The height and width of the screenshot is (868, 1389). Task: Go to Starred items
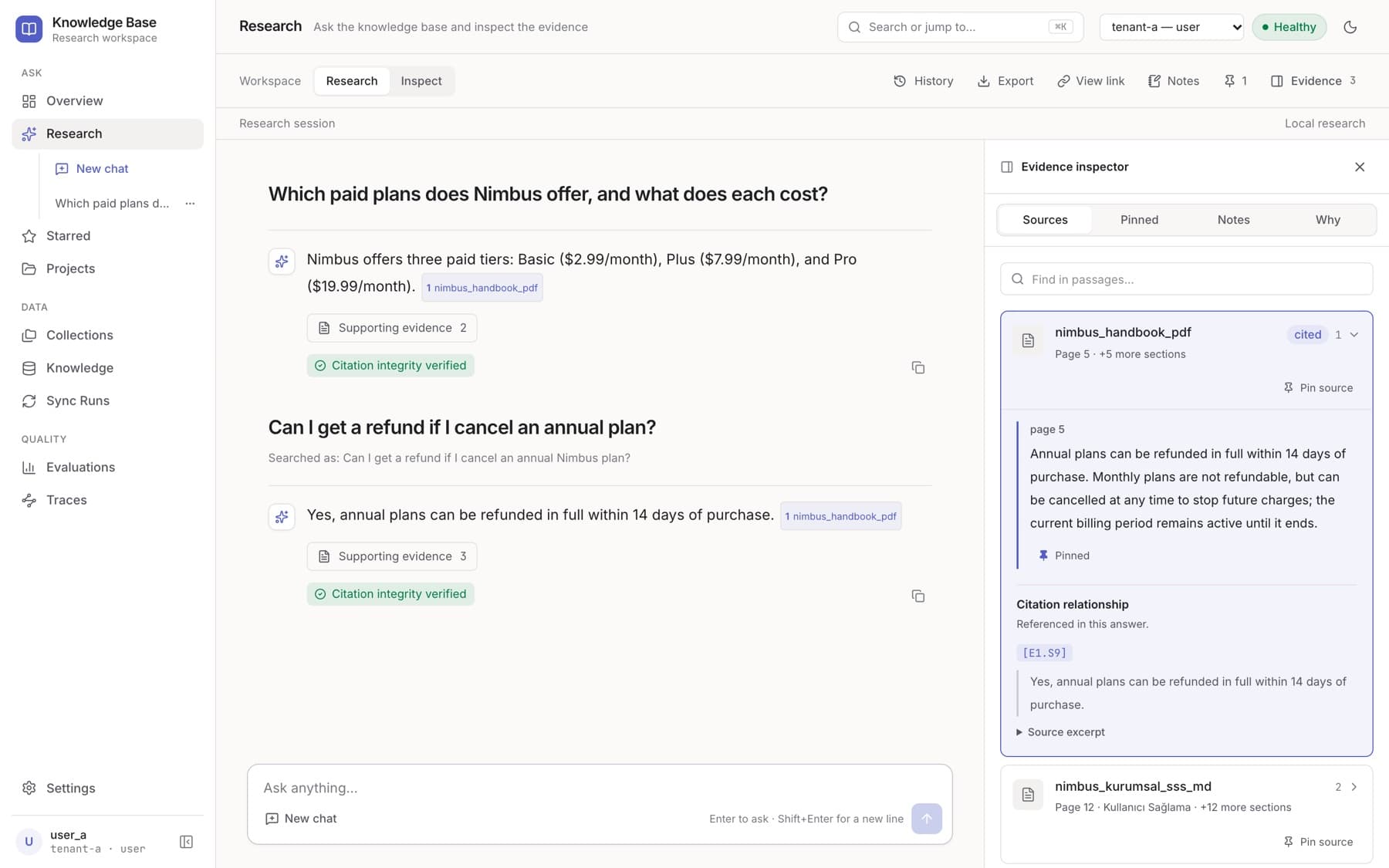tap(107, 236)
